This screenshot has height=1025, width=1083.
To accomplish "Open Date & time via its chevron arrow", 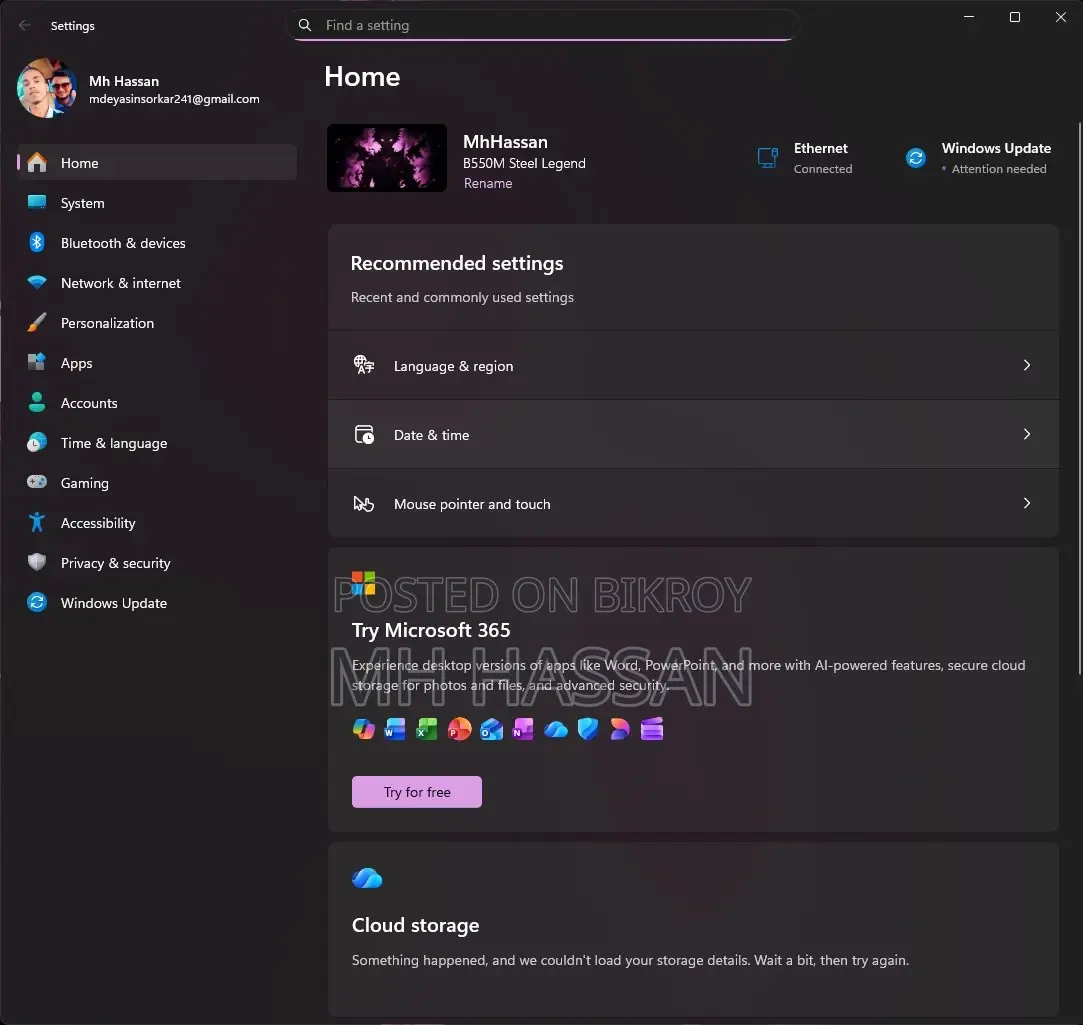I will pyautogui.click(x=1027, y=434).
